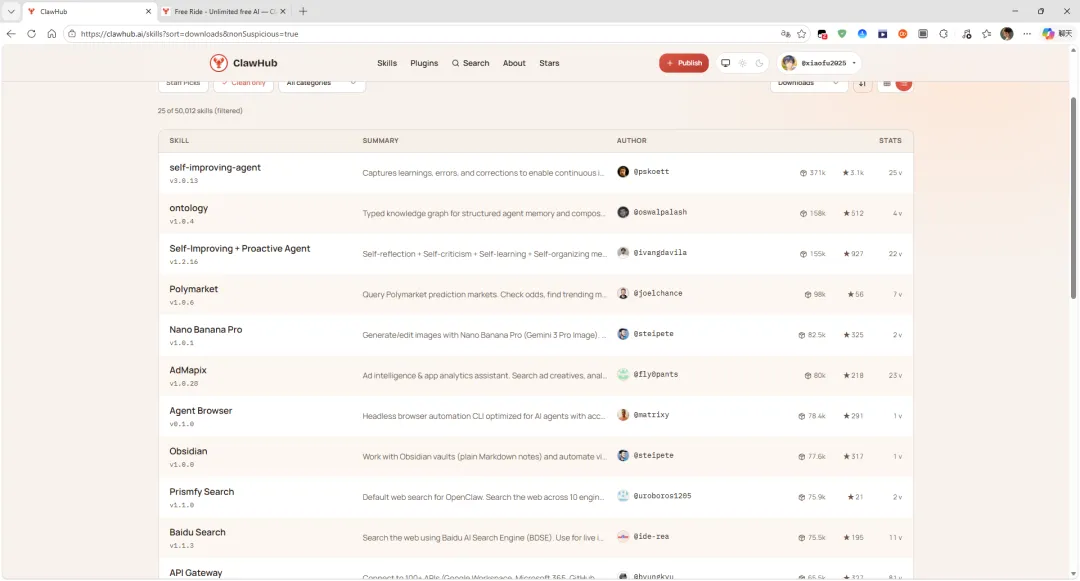Open the browser home icon
1080x581 pixels.
(52, 34)
